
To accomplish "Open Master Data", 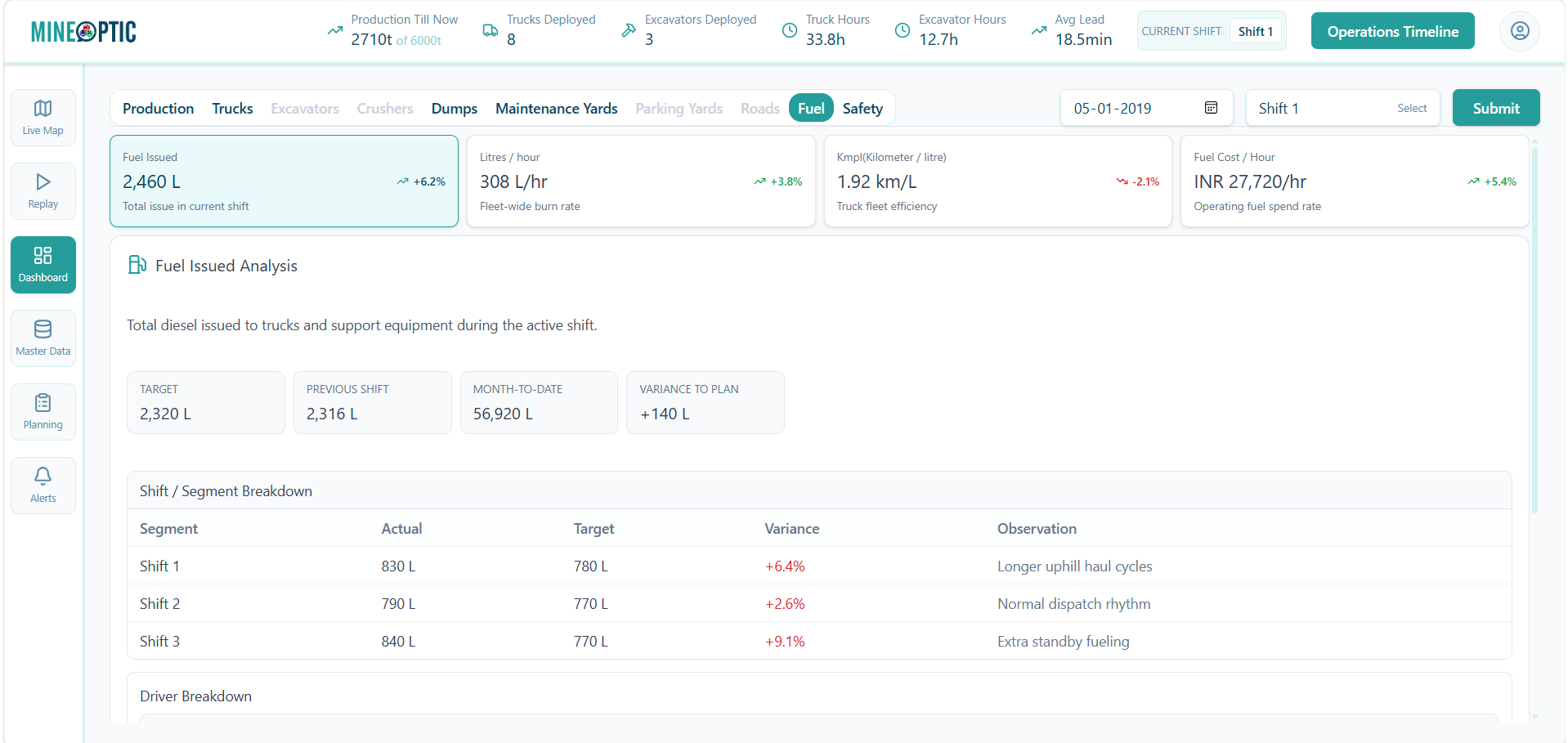I will coord(43,338).
